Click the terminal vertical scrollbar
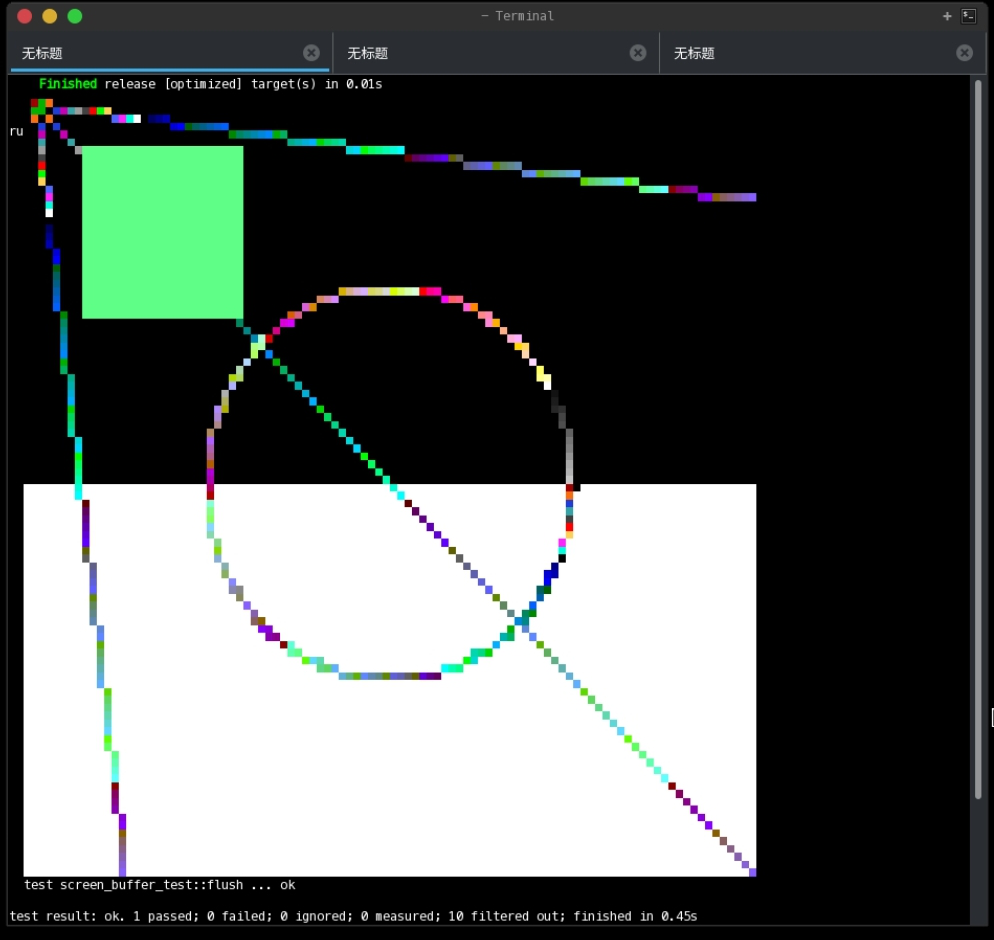This screenshot has height=940, width=994. coord(978,439)
